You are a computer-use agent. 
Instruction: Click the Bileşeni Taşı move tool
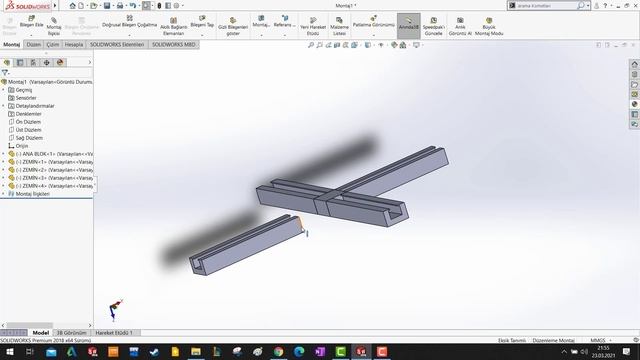click(x=202, y=22)
